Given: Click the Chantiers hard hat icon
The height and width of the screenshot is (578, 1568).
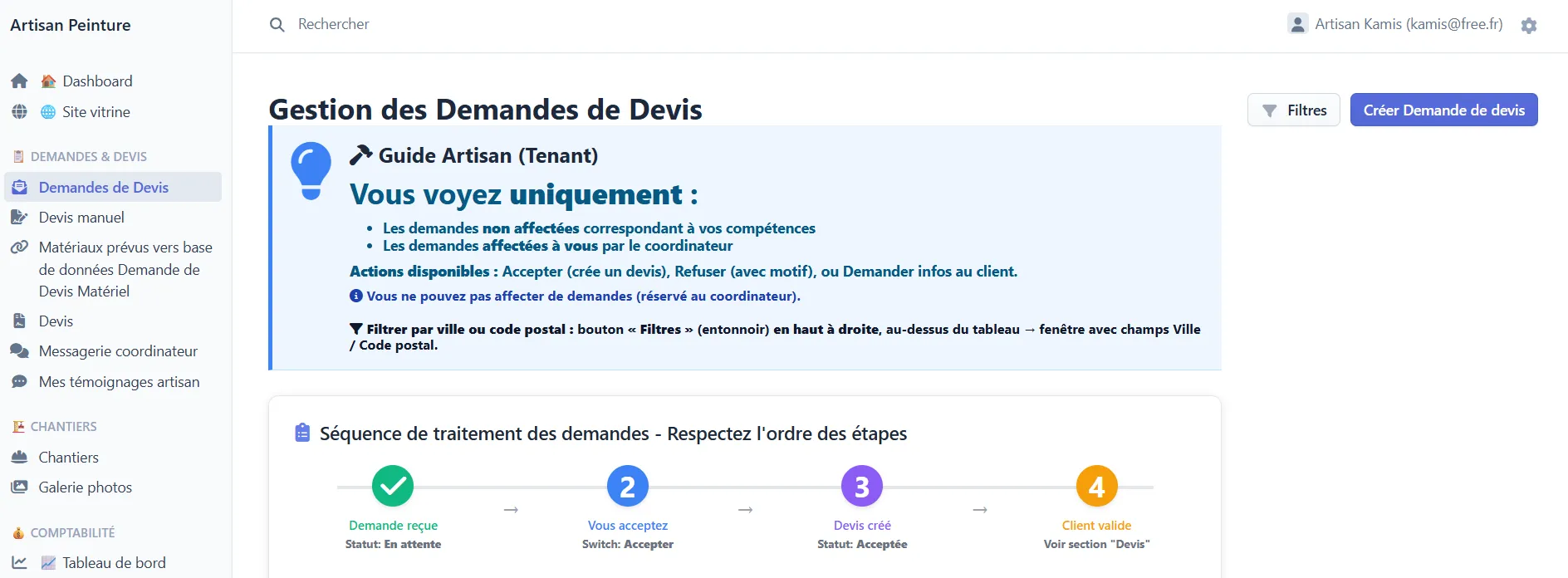Looking at the screenshot, I should [x=19, y=458].
